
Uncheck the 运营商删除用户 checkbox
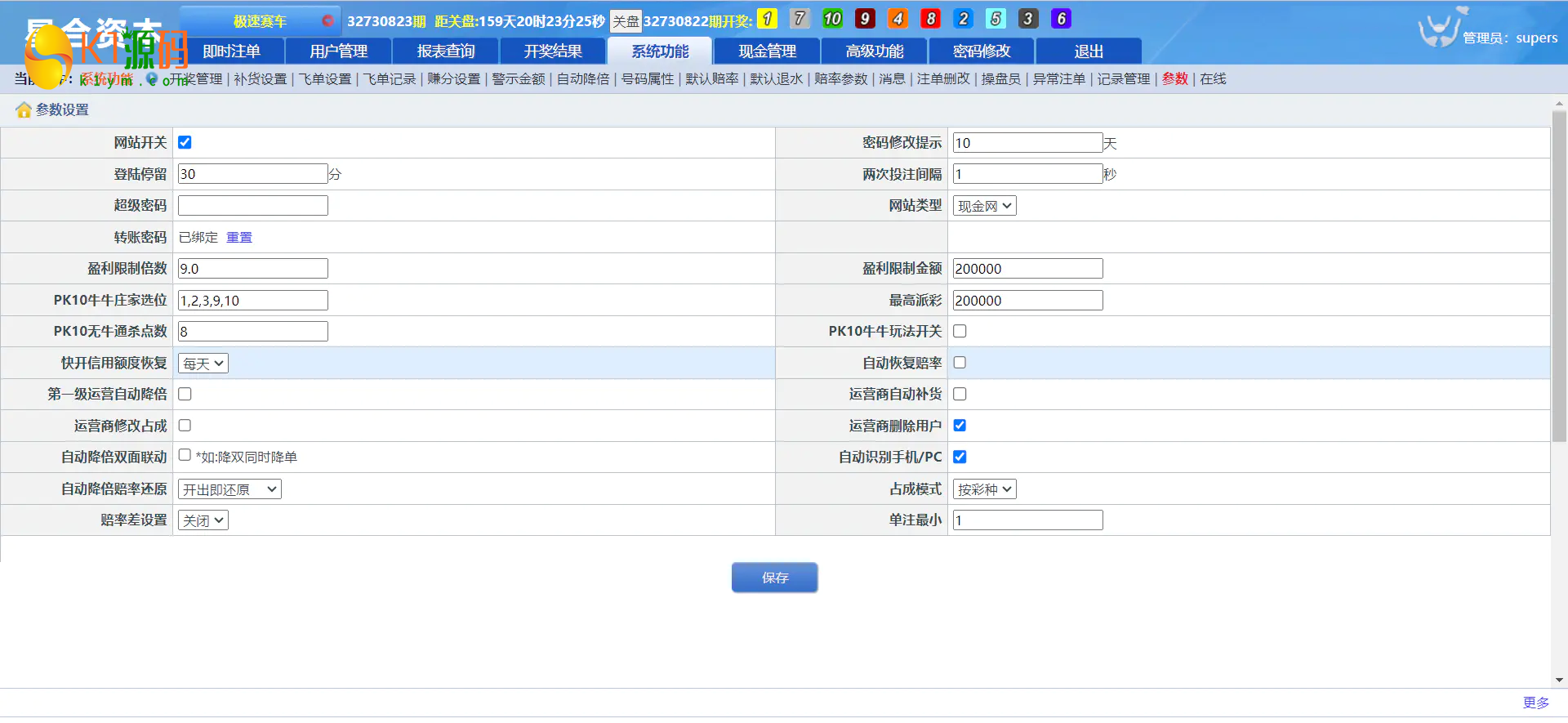[960, 426]
